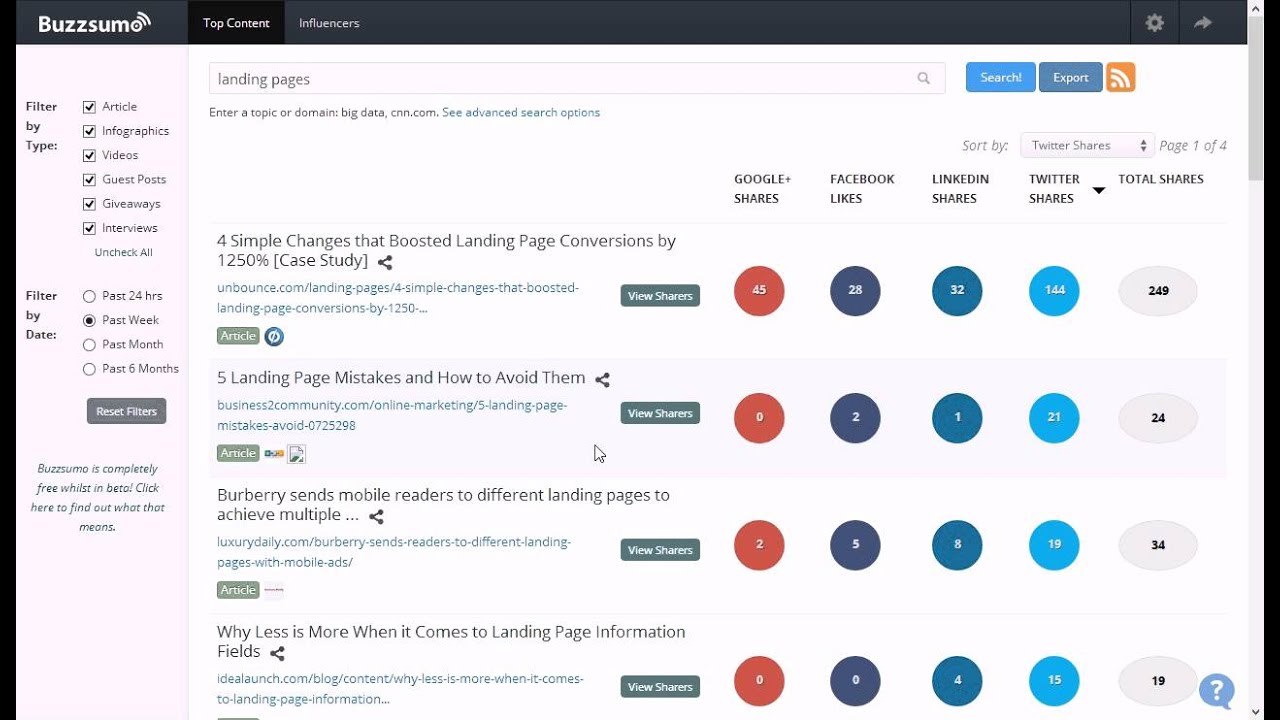The width and height of the screenshot is (1280, 720).
Task: Click Article tag under unbounce result
Action: click(238, 336)
